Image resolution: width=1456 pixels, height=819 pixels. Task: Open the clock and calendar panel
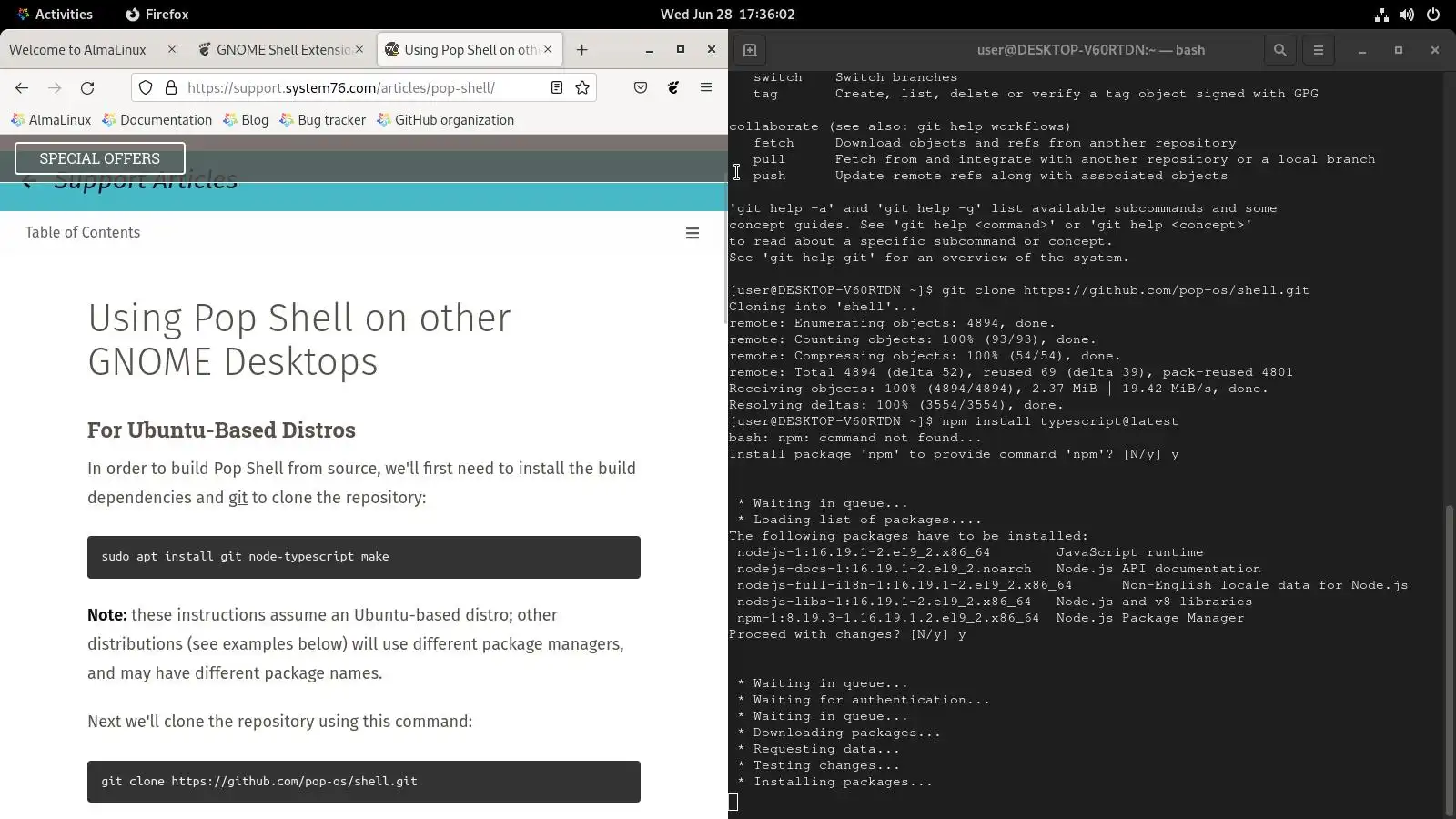pos(728,15)
